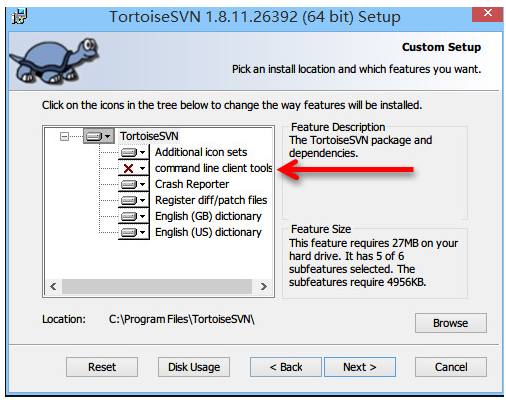Image resolution: width=506 pixels, height=403 pixels.
Task: Select the English (US) dictionary label
Action: pyautogui.click(x=208, y=232)
